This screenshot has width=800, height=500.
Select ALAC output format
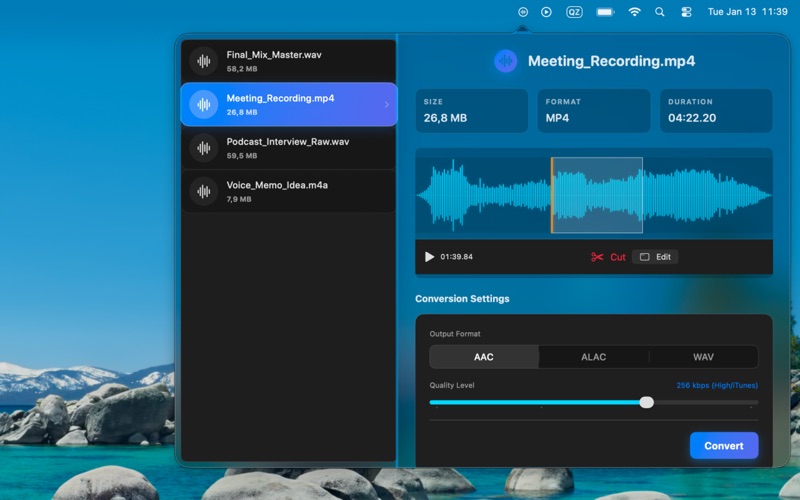(593, 357)
